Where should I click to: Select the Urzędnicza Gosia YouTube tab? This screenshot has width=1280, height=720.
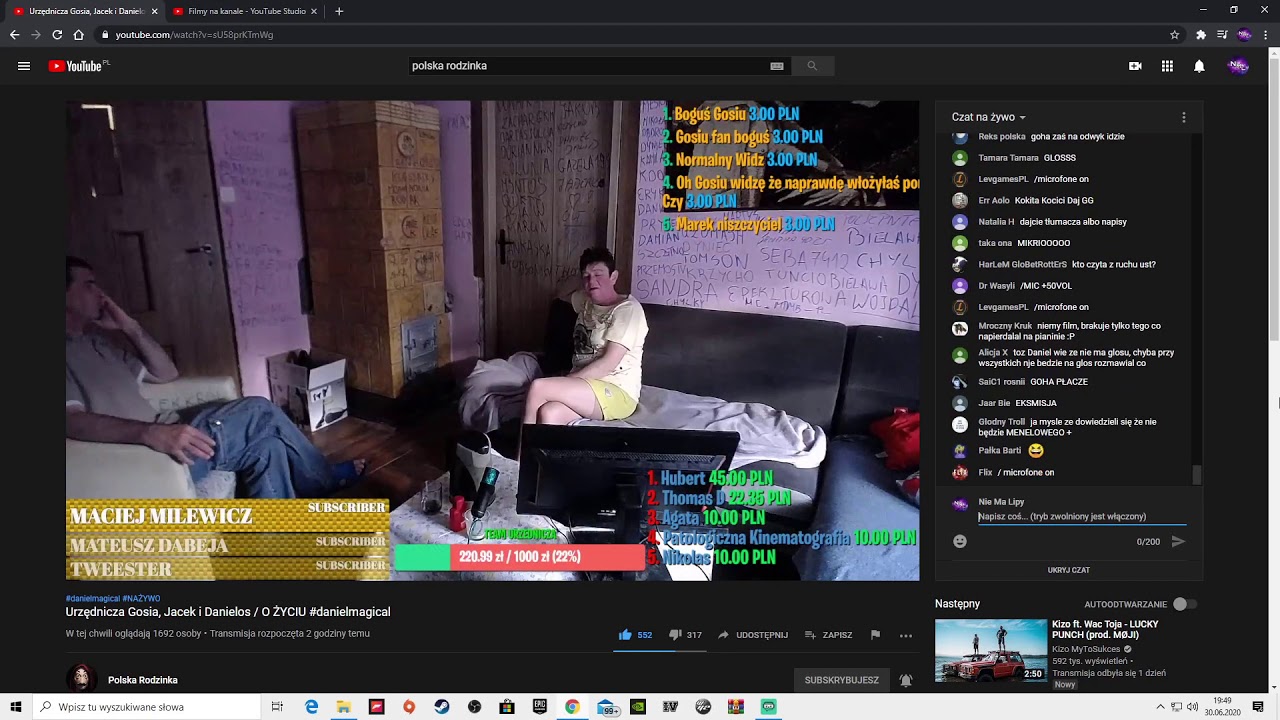pos(87,11)
